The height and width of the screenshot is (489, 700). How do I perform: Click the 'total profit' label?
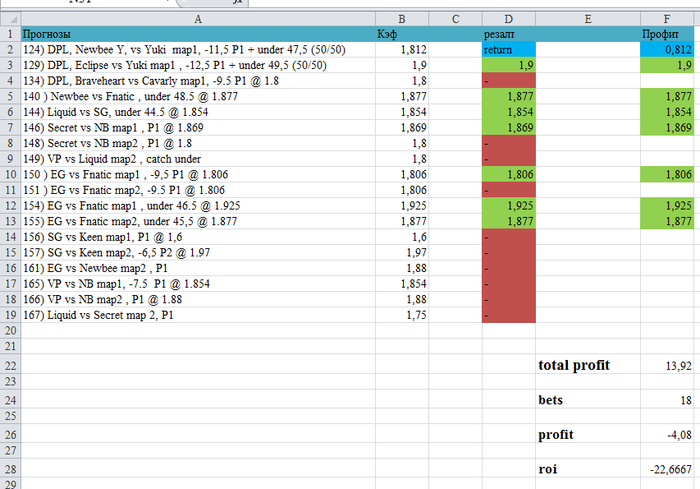tap(574, 365)
